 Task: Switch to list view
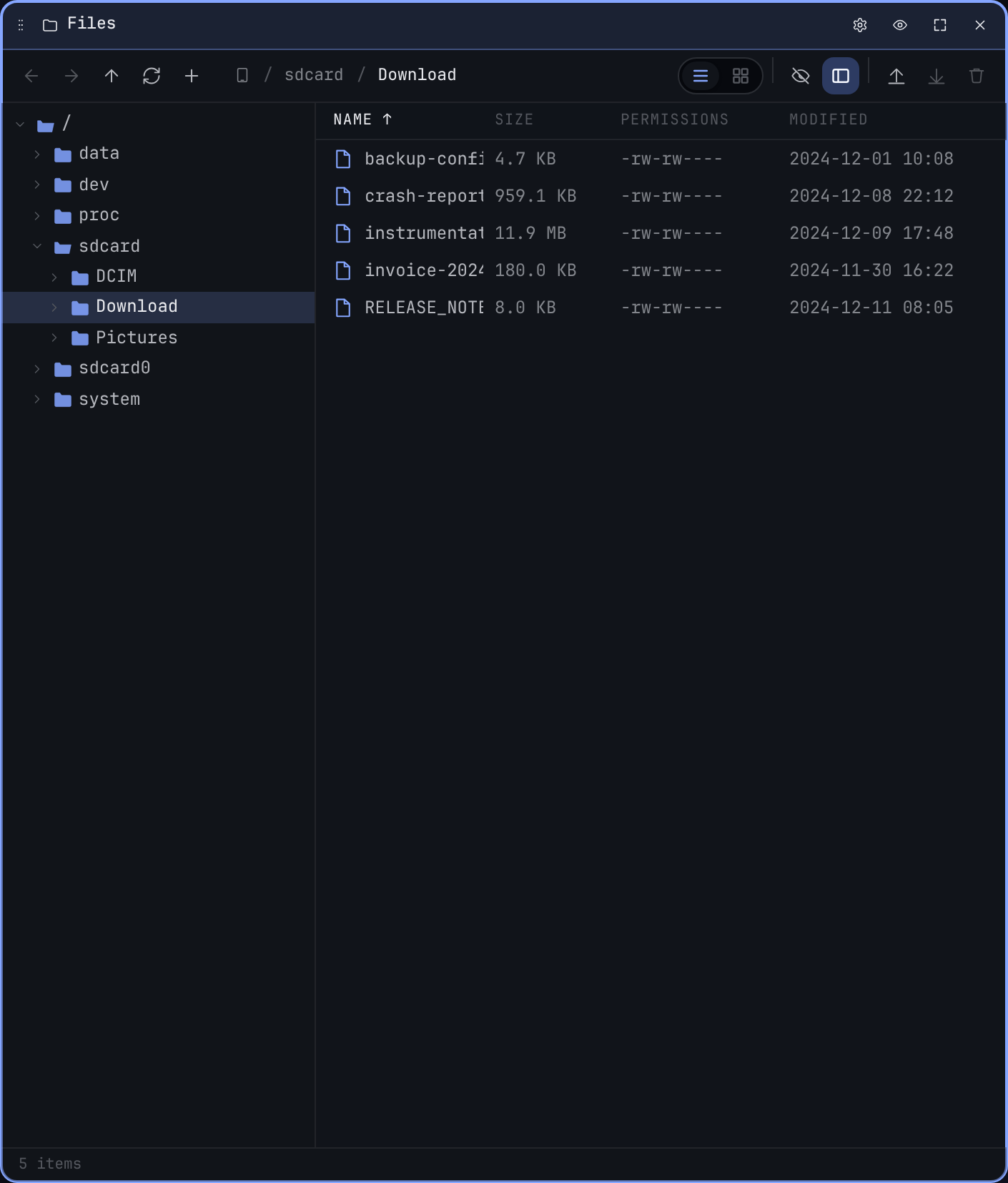(701, 76)
